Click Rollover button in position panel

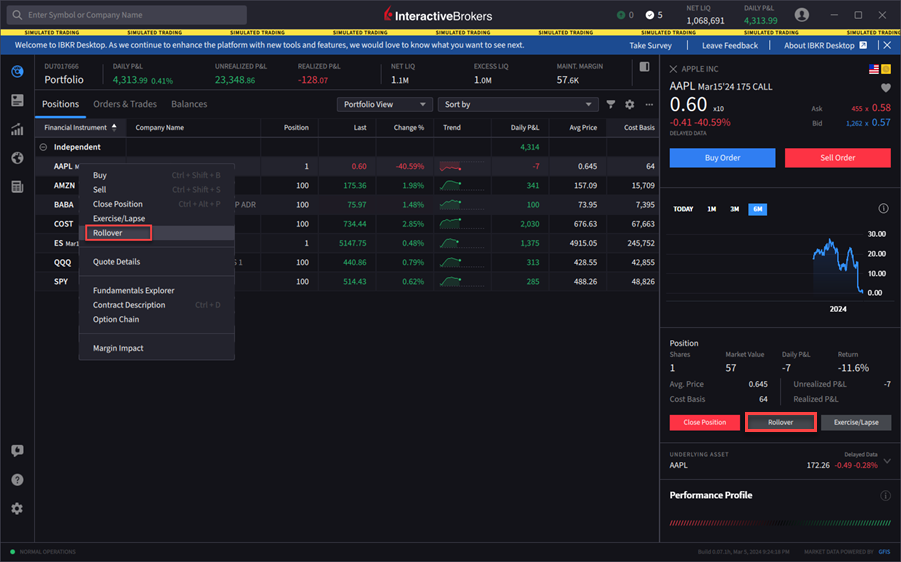(780, 422)
